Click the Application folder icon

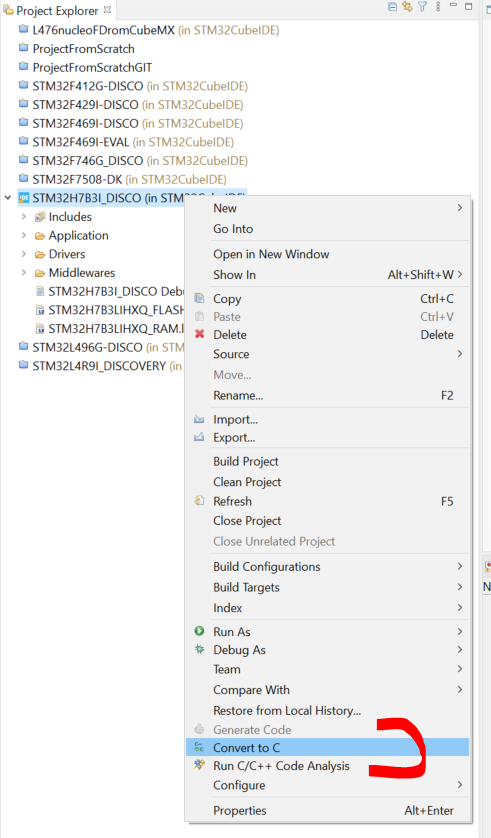click(40, 236)
